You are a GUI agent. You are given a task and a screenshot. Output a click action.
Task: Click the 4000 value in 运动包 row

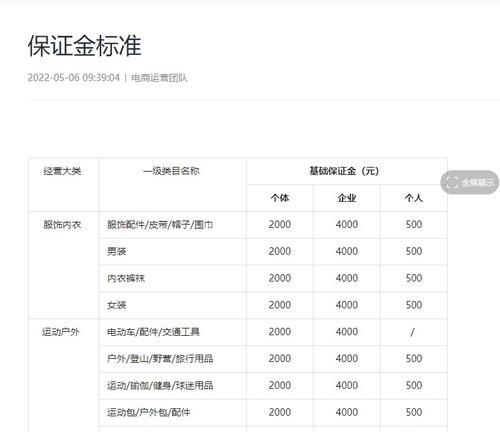coord(347,412)
